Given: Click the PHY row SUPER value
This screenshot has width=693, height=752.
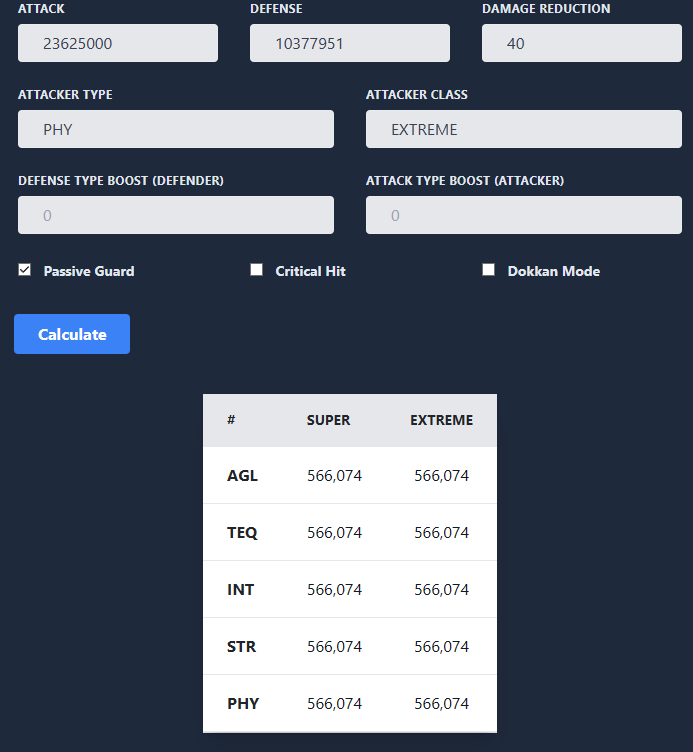Looking at the screenshot, I should click(334, 704).
